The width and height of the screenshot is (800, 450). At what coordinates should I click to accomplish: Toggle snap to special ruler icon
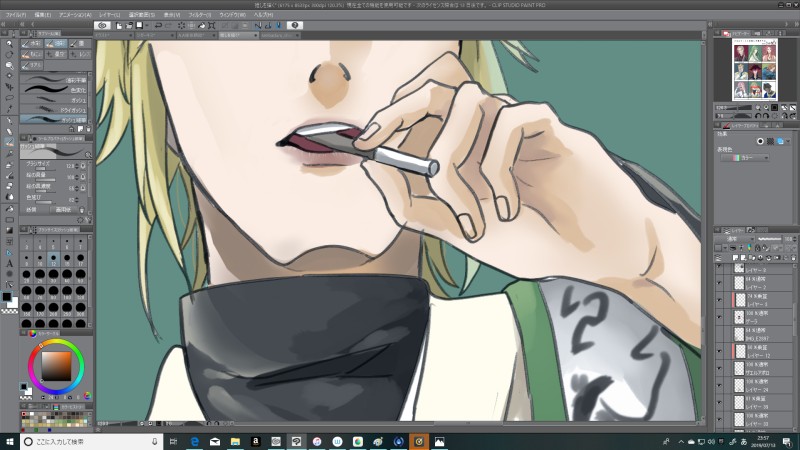tap(268, 25)
